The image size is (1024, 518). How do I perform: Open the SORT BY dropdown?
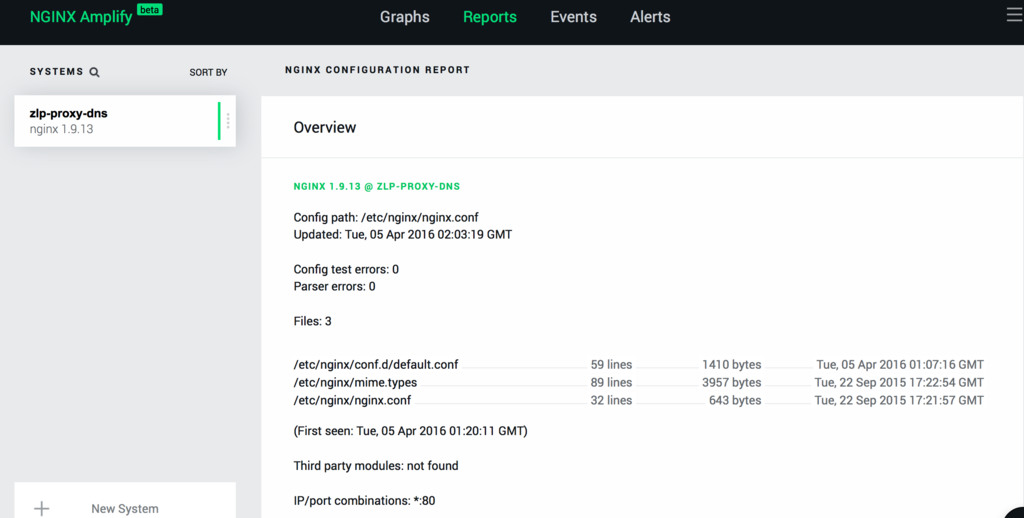208,73
